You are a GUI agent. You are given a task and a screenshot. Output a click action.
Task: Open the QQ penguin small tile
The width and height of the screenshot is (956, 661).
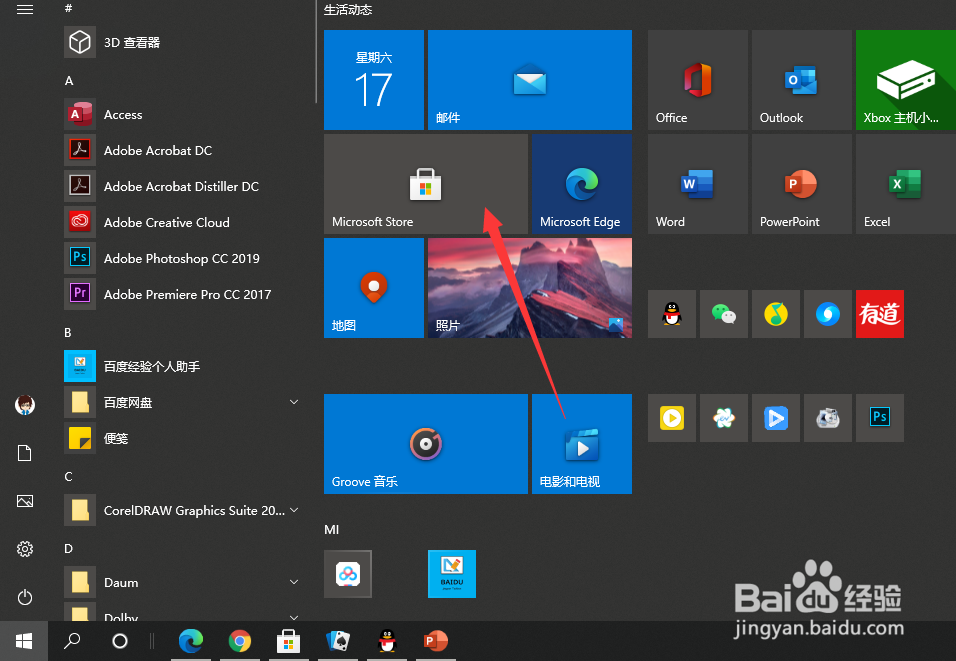point(672,314)
